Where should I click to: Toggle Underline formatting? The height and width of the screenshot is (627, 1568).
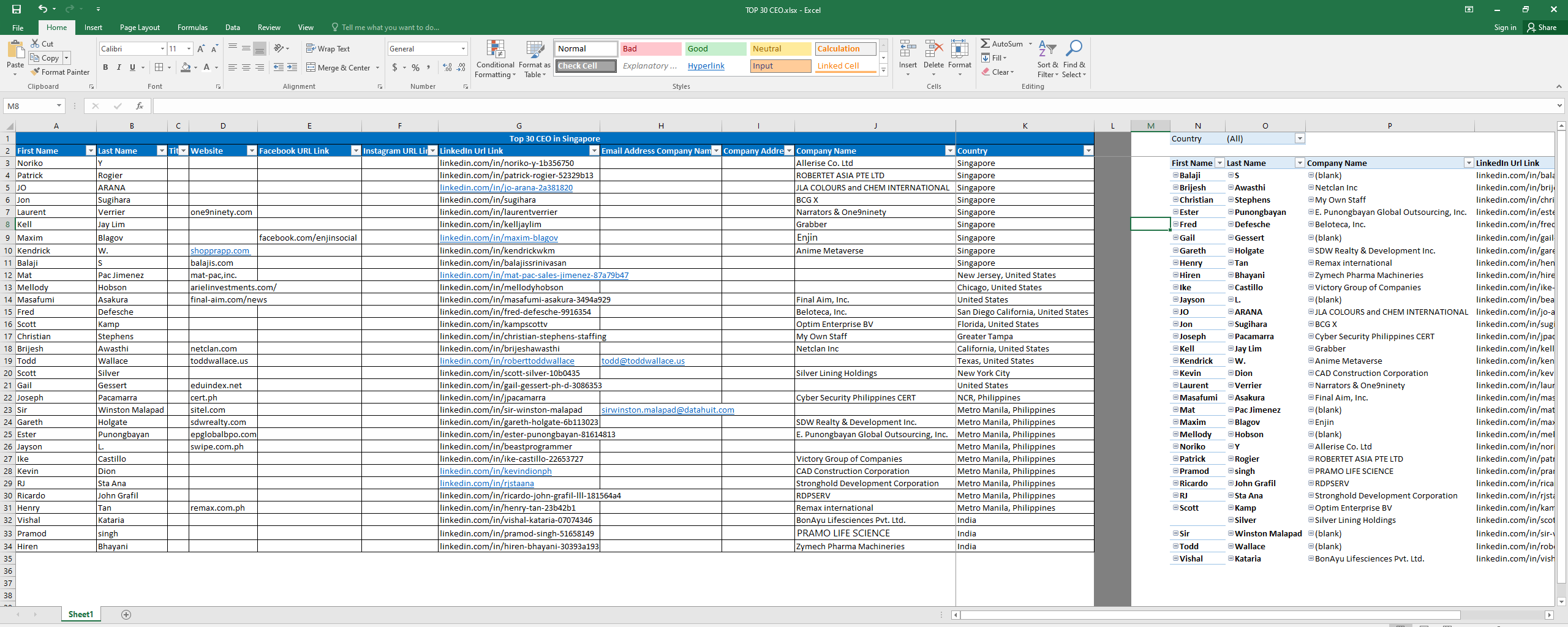(x=132, y=67)
